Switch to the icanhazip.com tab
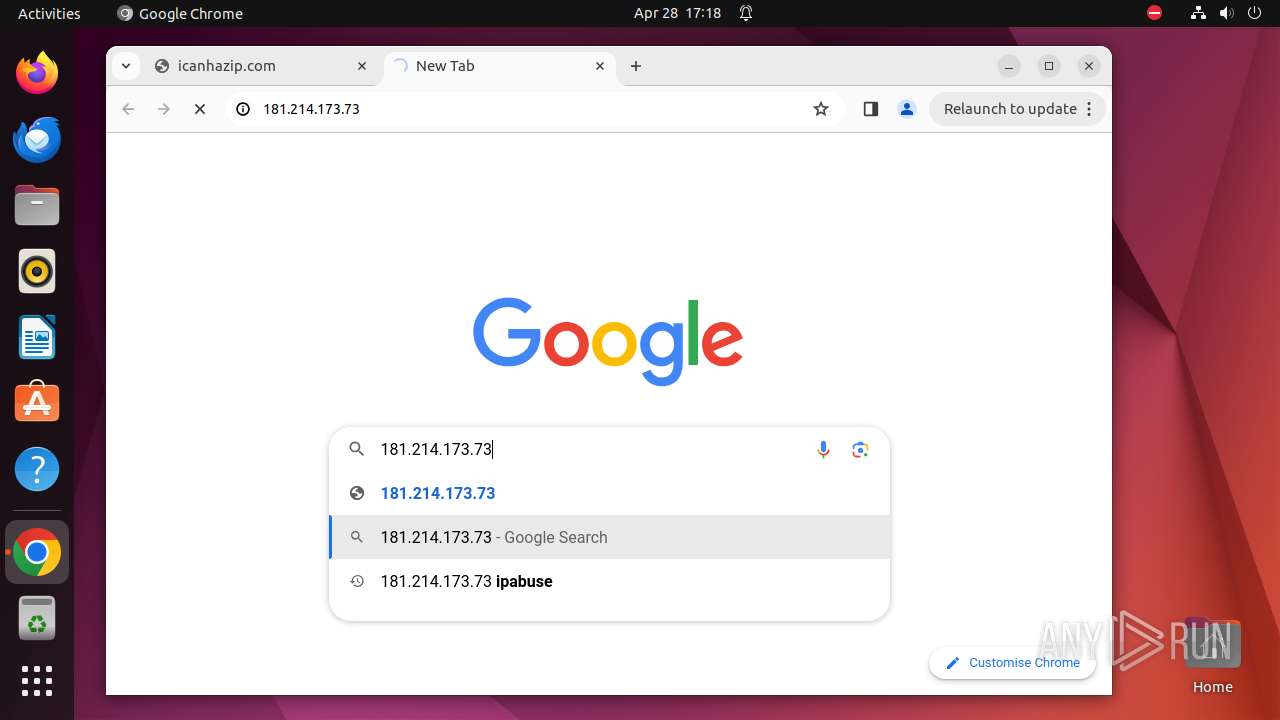The height and width of the screenshot is (720, 1280). pos(264,66)
